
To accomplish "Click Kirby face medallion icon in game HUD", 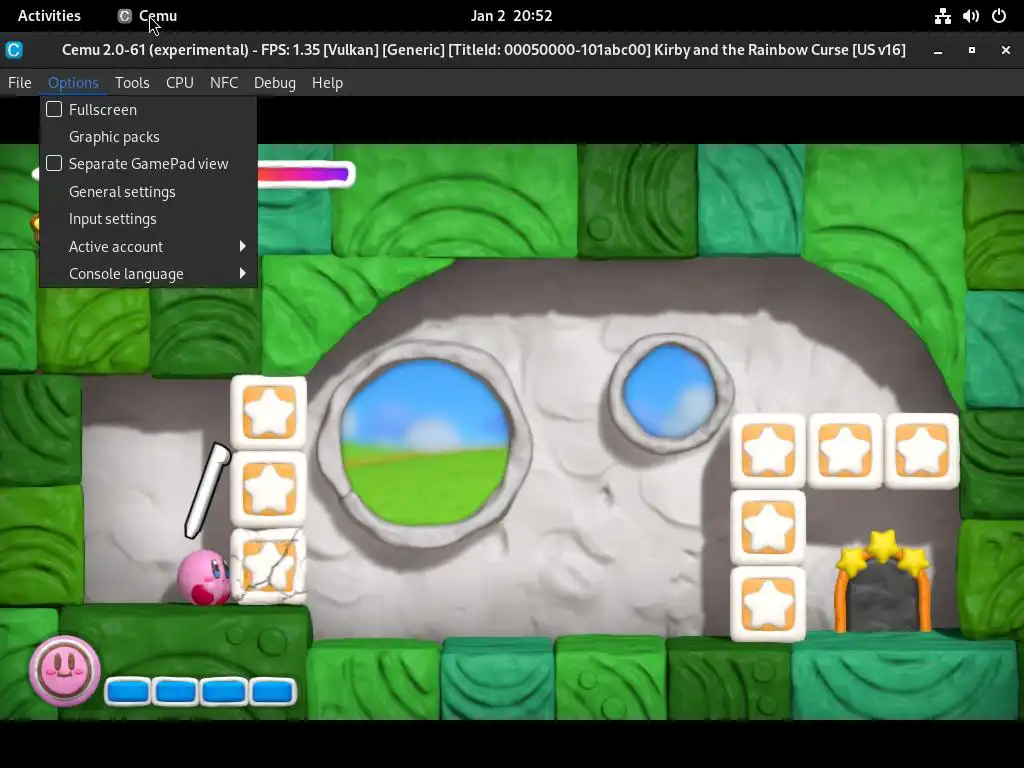I will point(64,670).
